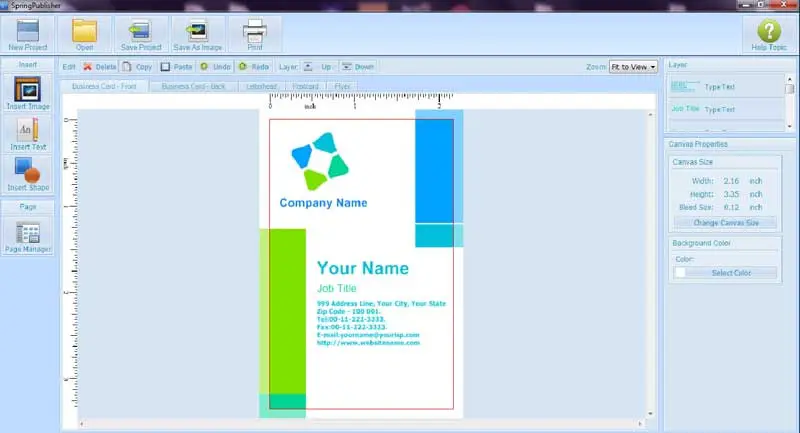This screenshot has height=433, width=800.
Task: Open the Page Manager
Action: 28,236
